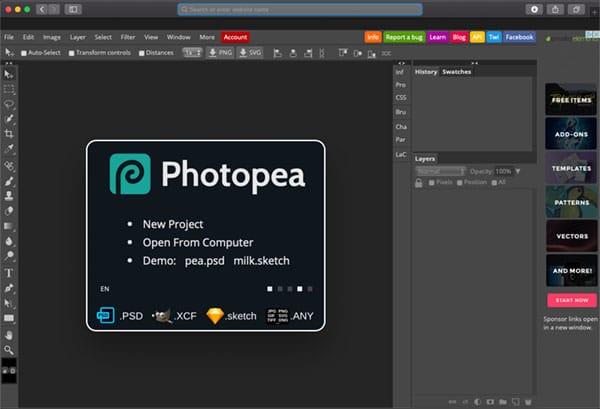Screen dimensions: 600x409
Task: Switch to the History tab
Action: [426, 72]
